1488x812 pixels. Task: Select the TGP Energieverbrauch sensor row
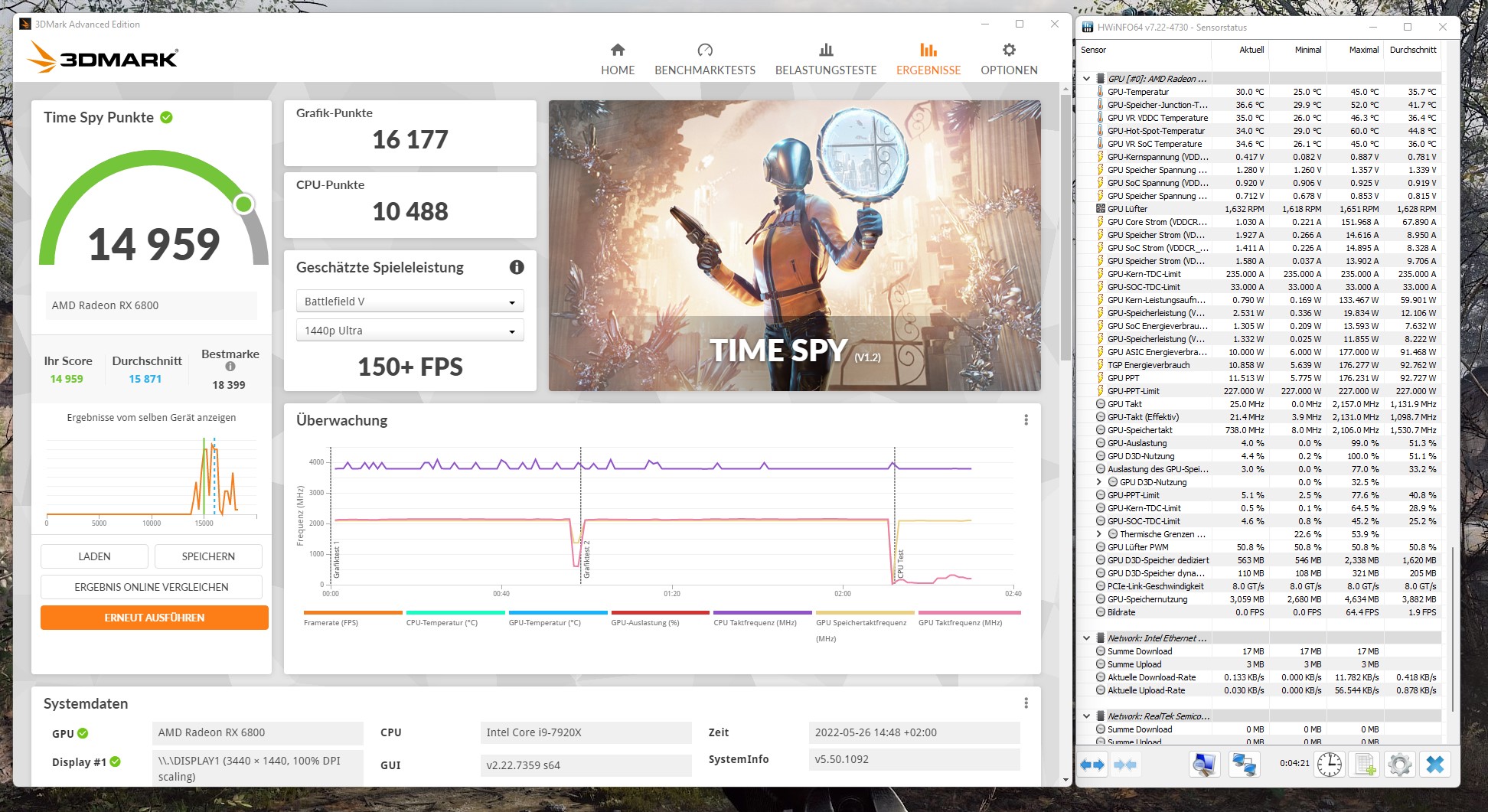(x=1259, y=365)
